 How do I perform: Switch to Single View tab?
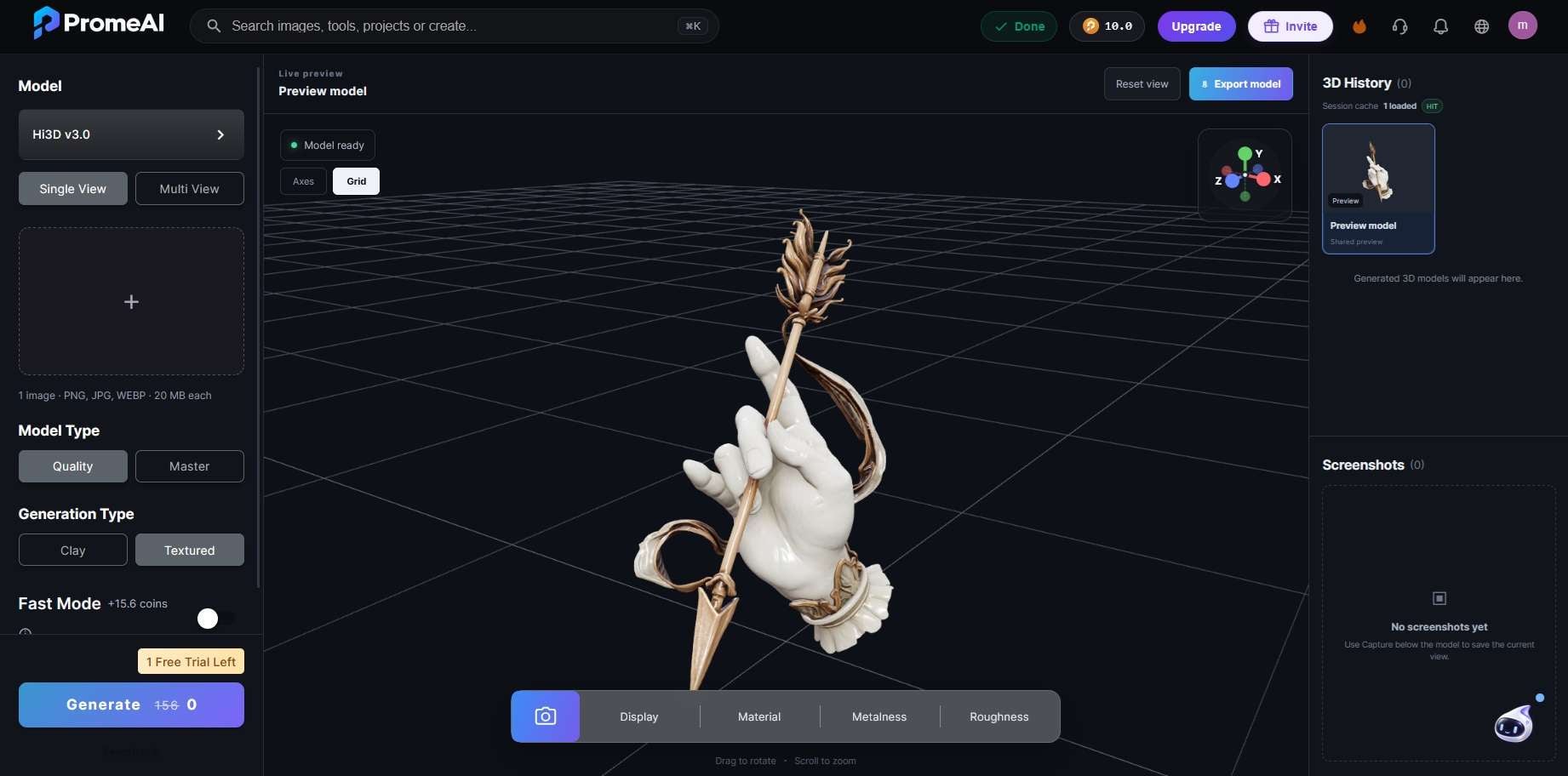73,189
